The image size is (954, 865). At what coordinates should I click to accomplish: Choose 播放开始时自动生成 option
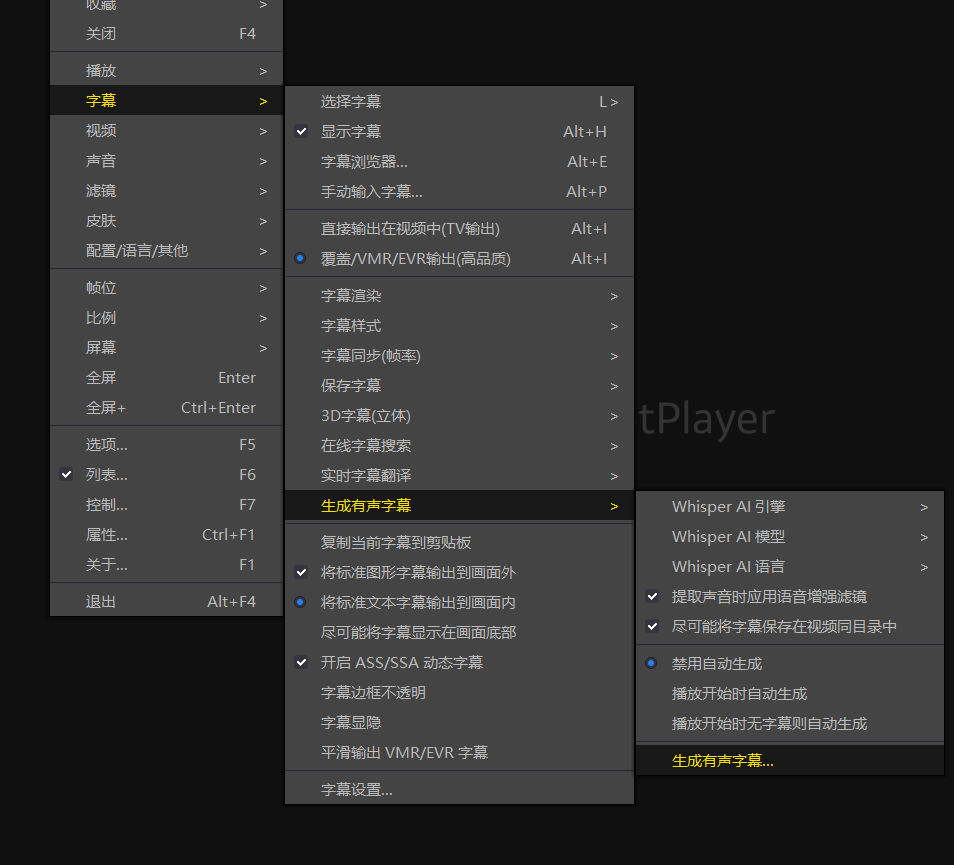739,694
